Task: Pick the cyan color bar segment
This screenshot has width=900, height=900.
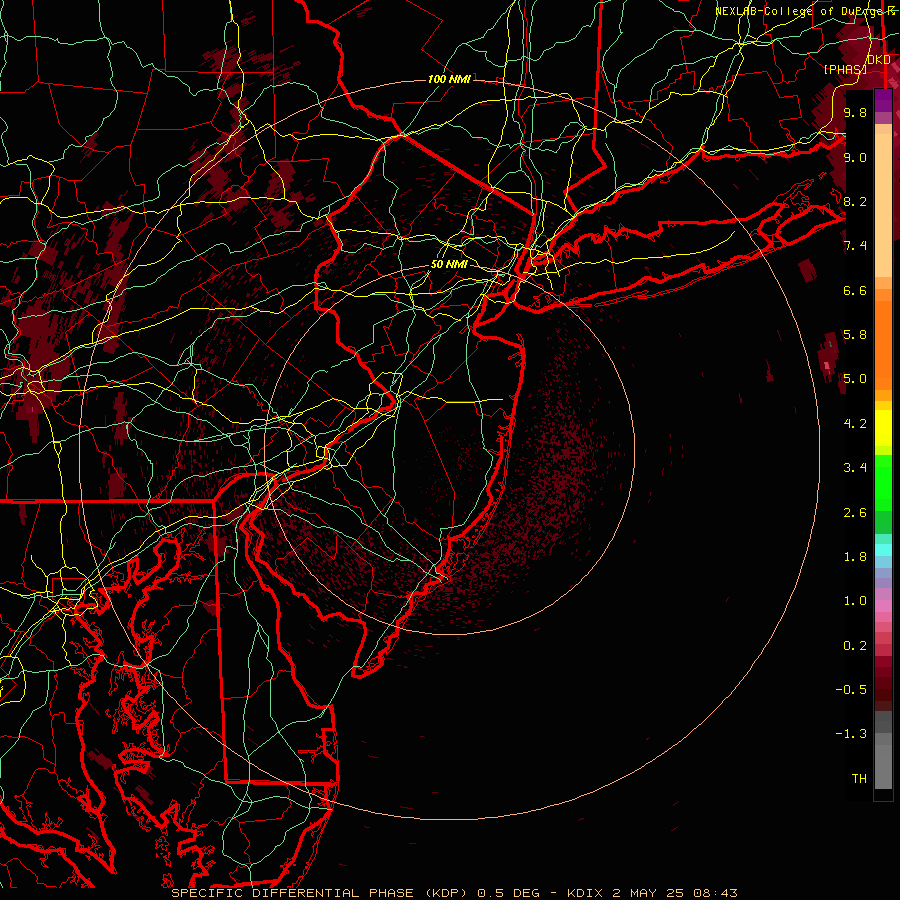Action: [x=883, y=549]
